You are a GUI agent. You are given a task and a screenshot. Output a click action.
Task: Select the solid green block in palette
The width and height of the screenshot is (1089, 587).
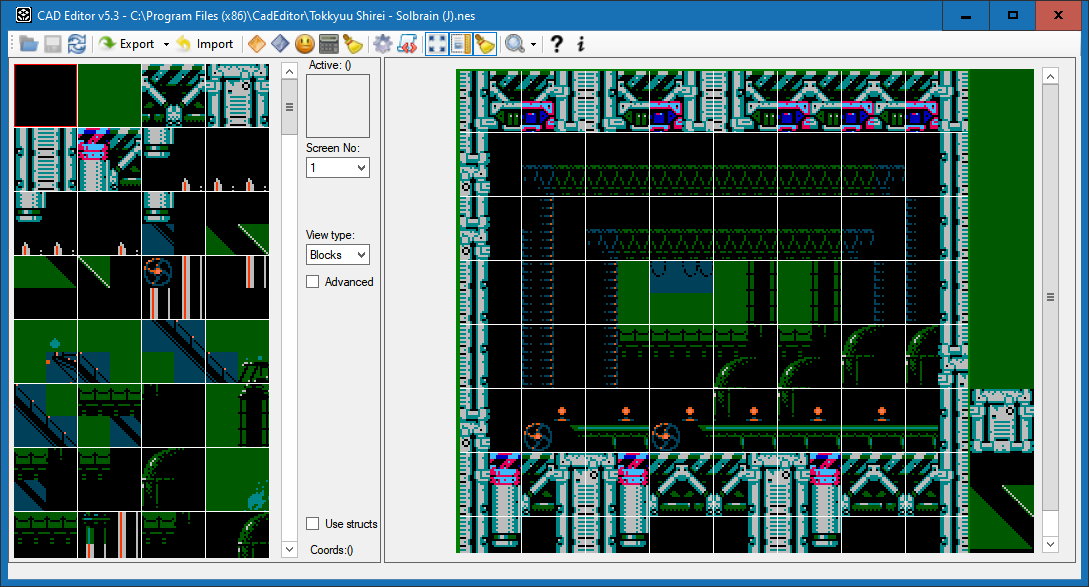click(x=110, y=96)
